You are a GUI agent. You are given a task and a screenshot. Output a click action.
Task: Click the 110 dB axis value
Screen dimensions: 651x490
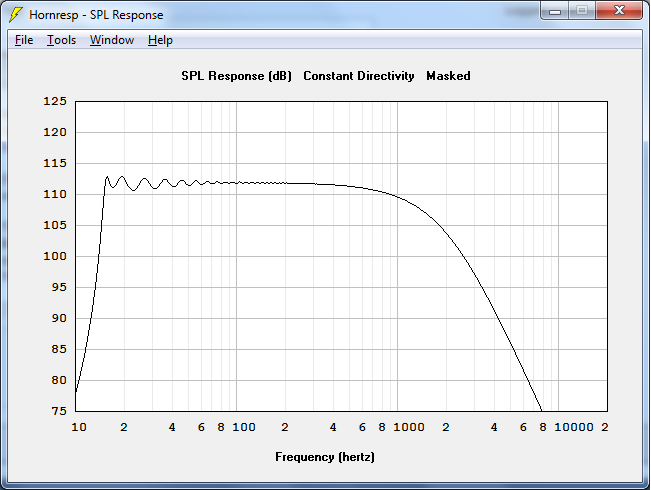click(x=55, y=194)
